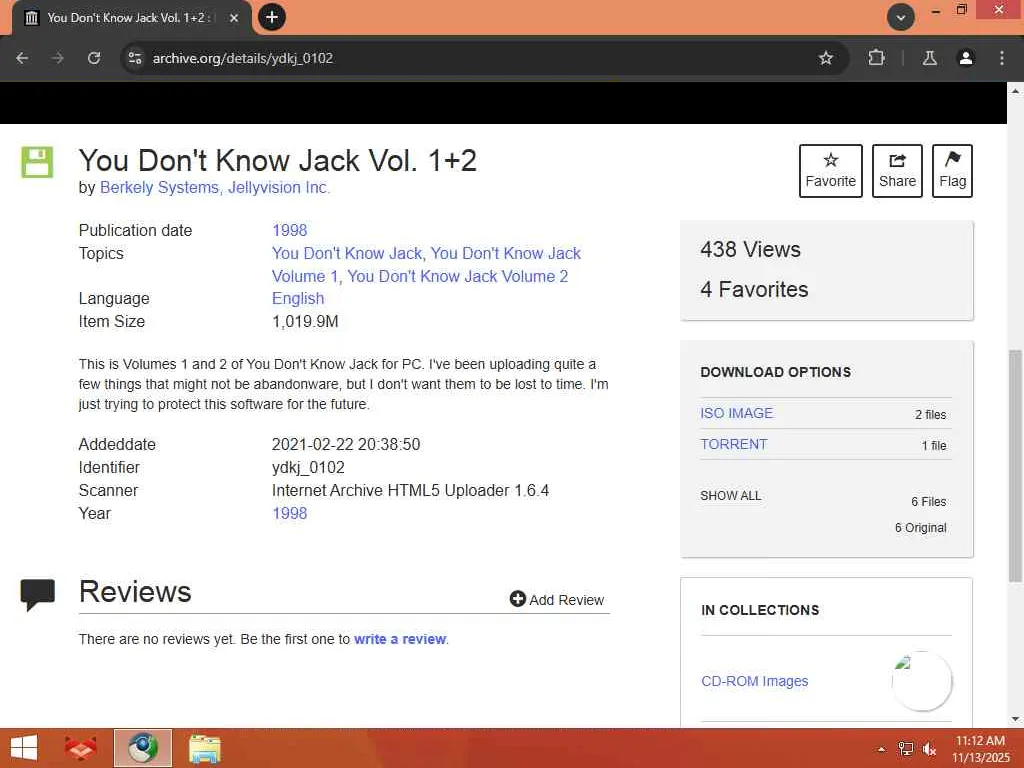Open the write a review link
The height and width of the screenshot is (768, 1024).
(400, 639)
